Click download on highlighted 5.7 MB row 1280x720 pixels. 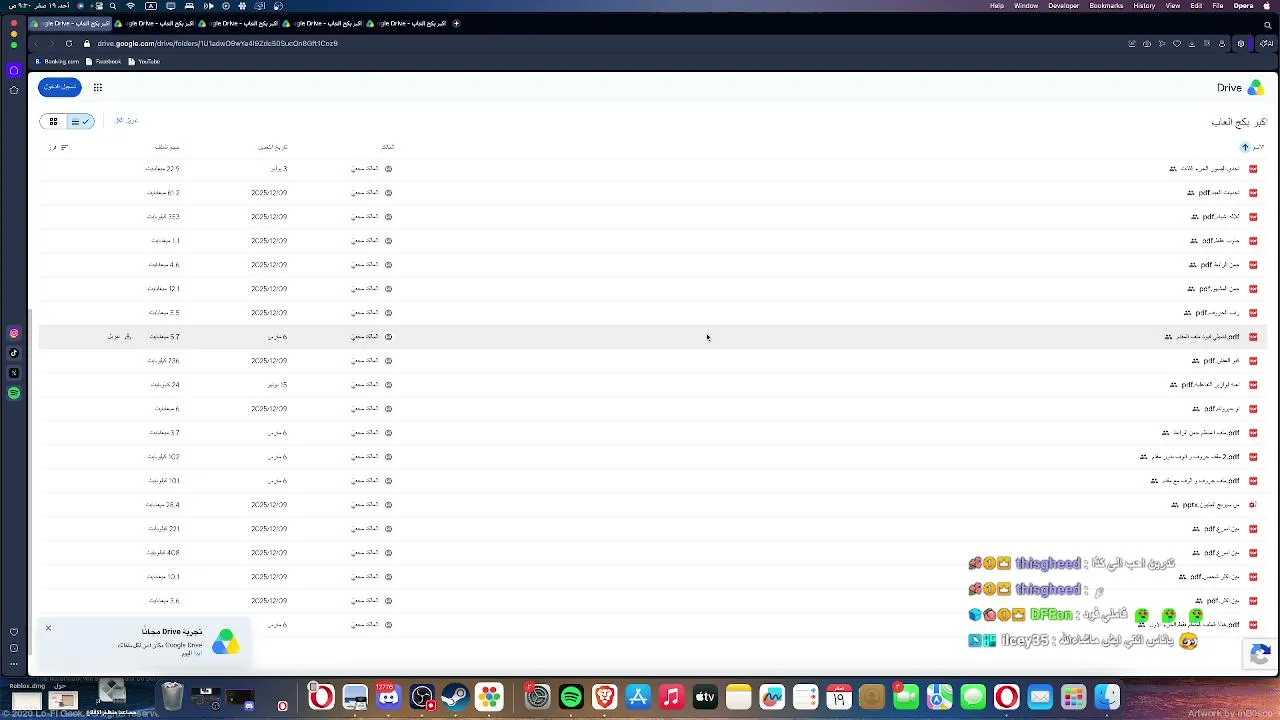coord(120,337)
